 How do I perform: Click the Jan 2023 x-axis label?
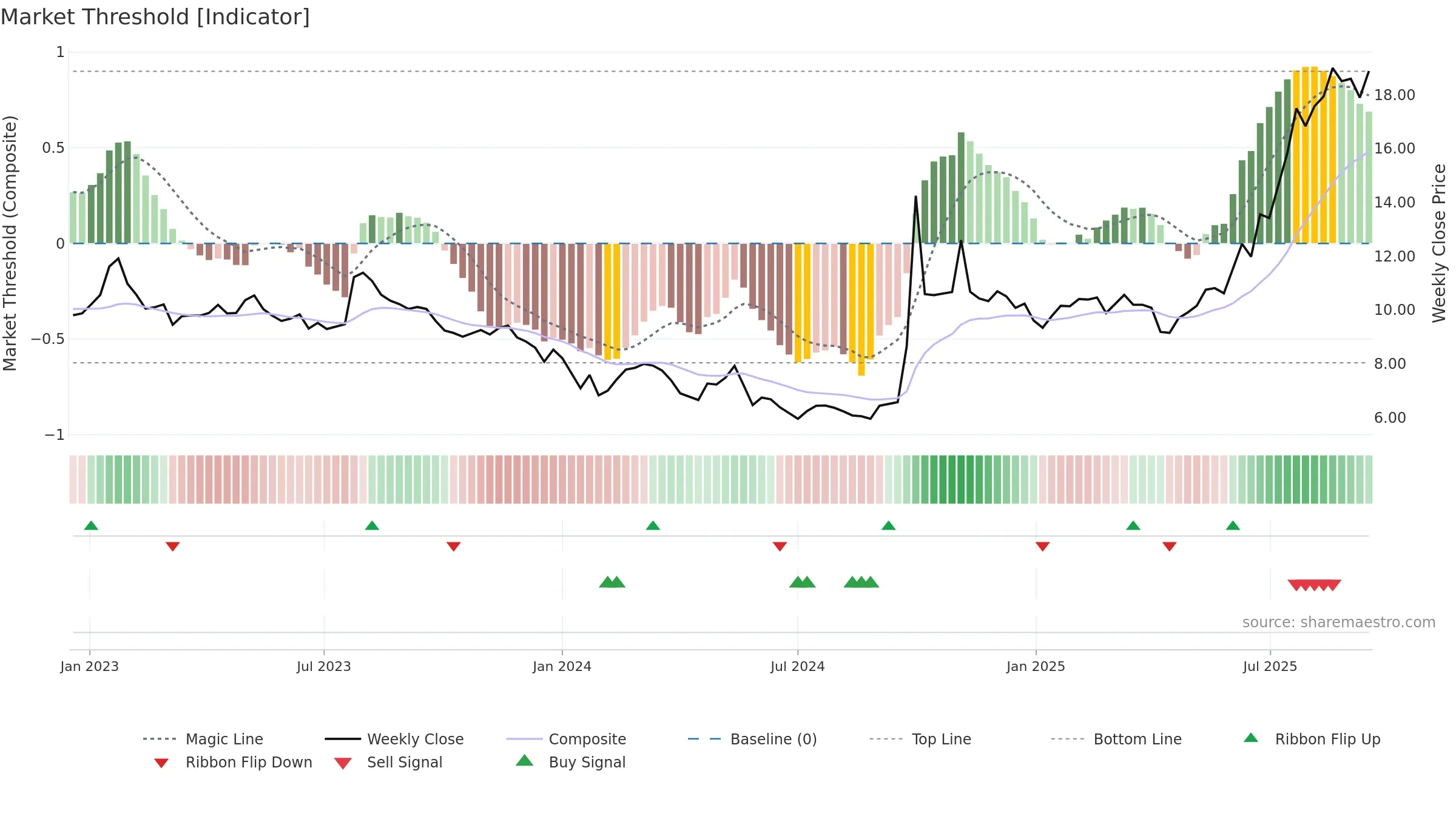(90, 666)
